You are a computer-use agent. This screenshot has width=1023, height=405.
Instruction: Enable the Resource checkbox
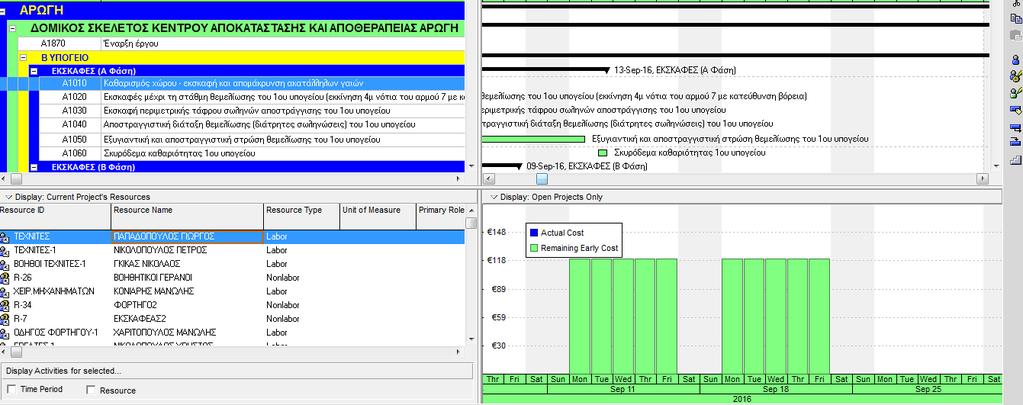(91, 389)
